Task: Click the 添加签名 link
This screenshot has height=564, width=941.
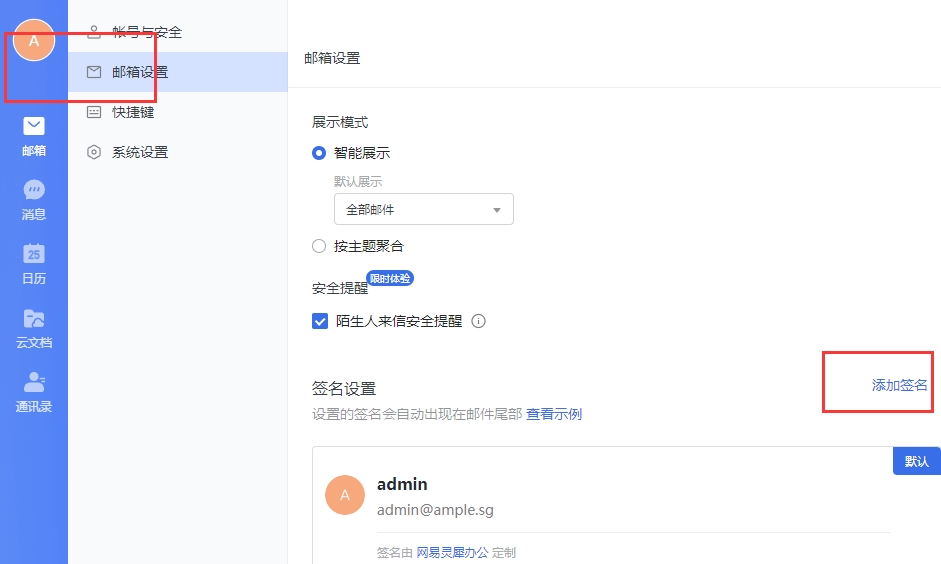Action: [899, 385]
